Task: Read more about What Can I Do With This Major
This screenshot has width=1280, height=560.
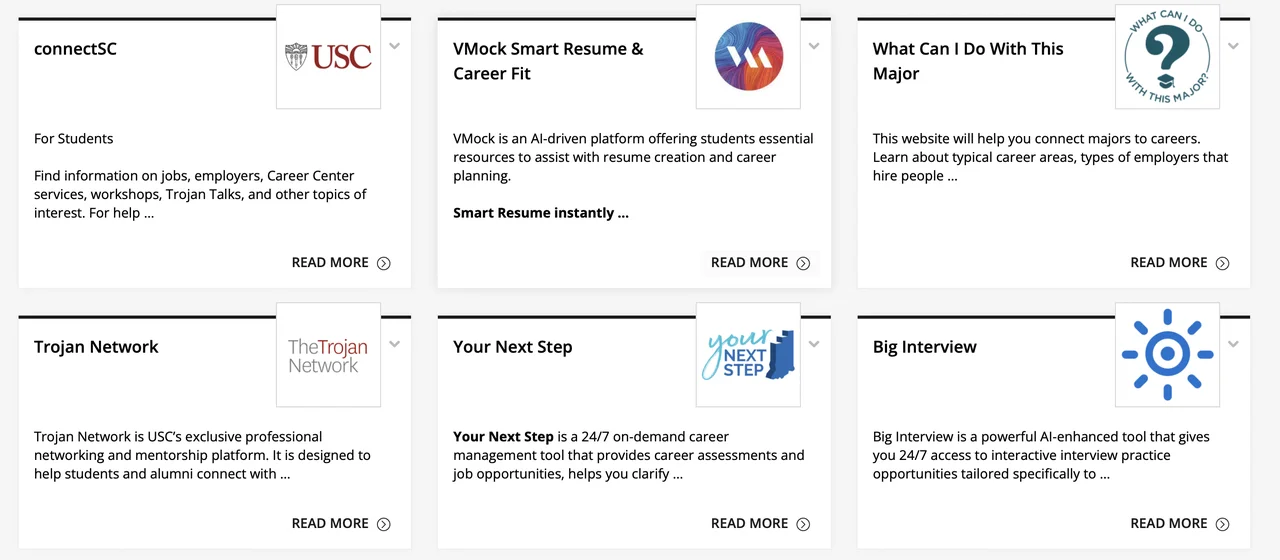Action: [1169, 263]
